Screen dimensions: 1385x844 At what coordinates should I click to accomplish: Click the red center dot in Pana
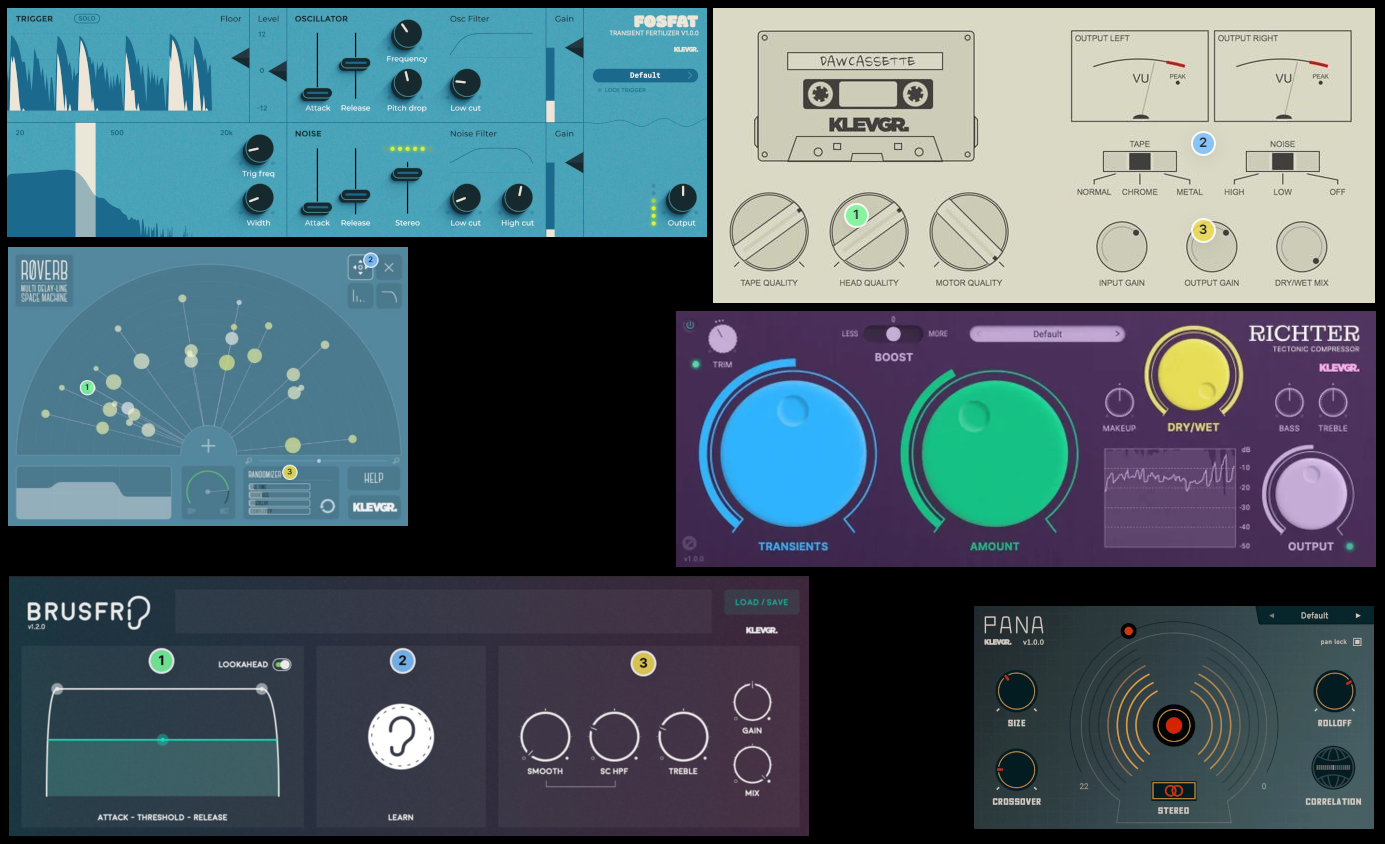(1174, 725)
